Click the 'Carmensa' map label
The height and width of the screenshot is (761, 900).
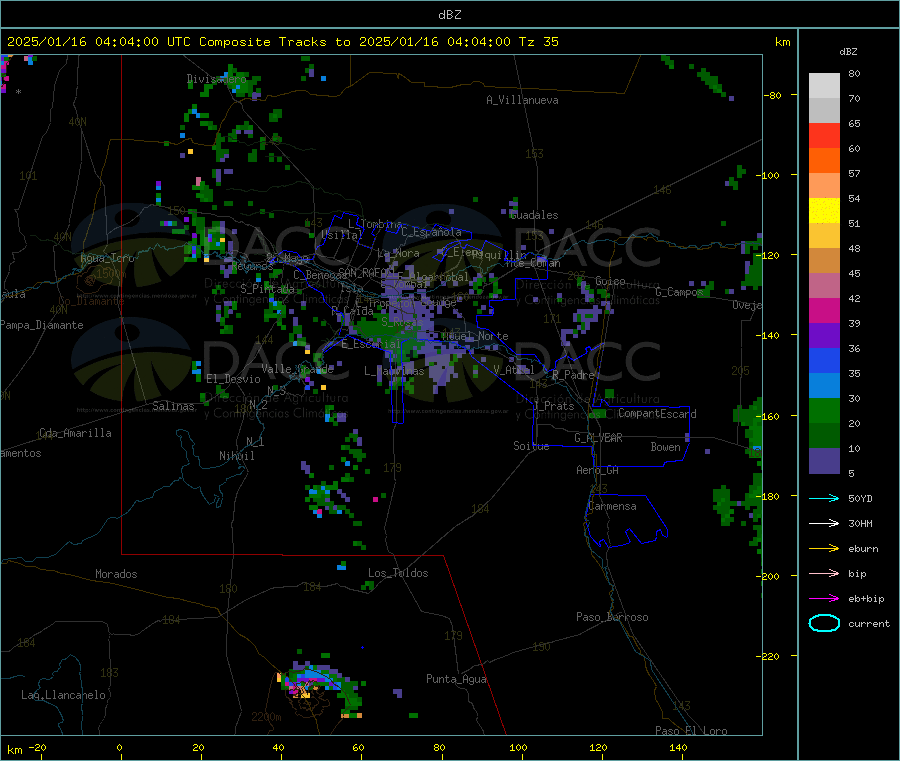[x=612, y=506]
